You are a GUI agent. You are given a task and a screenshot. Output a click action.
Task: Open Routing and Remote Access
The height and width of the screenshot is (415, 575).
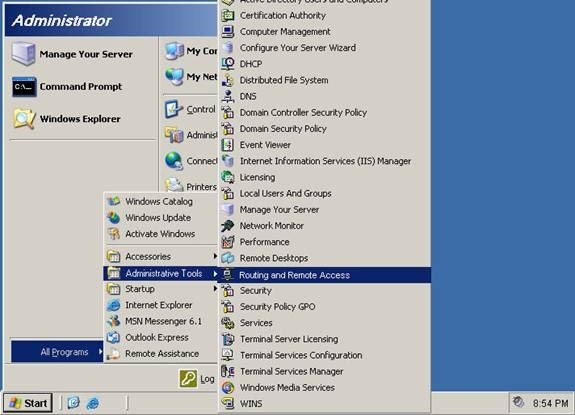(x=325, y=275)
